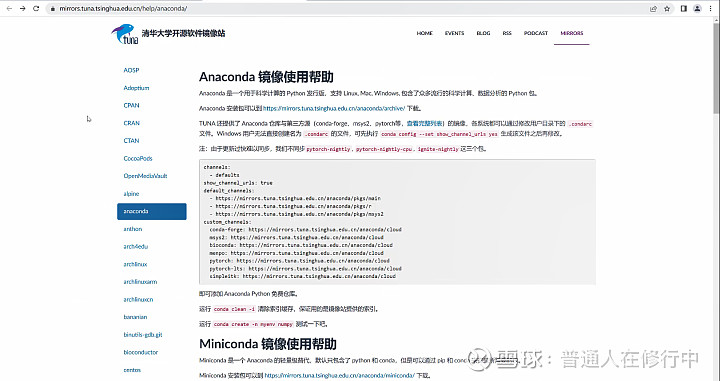Viewport: 720px width, 381px height.
Task: Click the conda create -n myenv numpy snippet
Action: coord(253,325)
